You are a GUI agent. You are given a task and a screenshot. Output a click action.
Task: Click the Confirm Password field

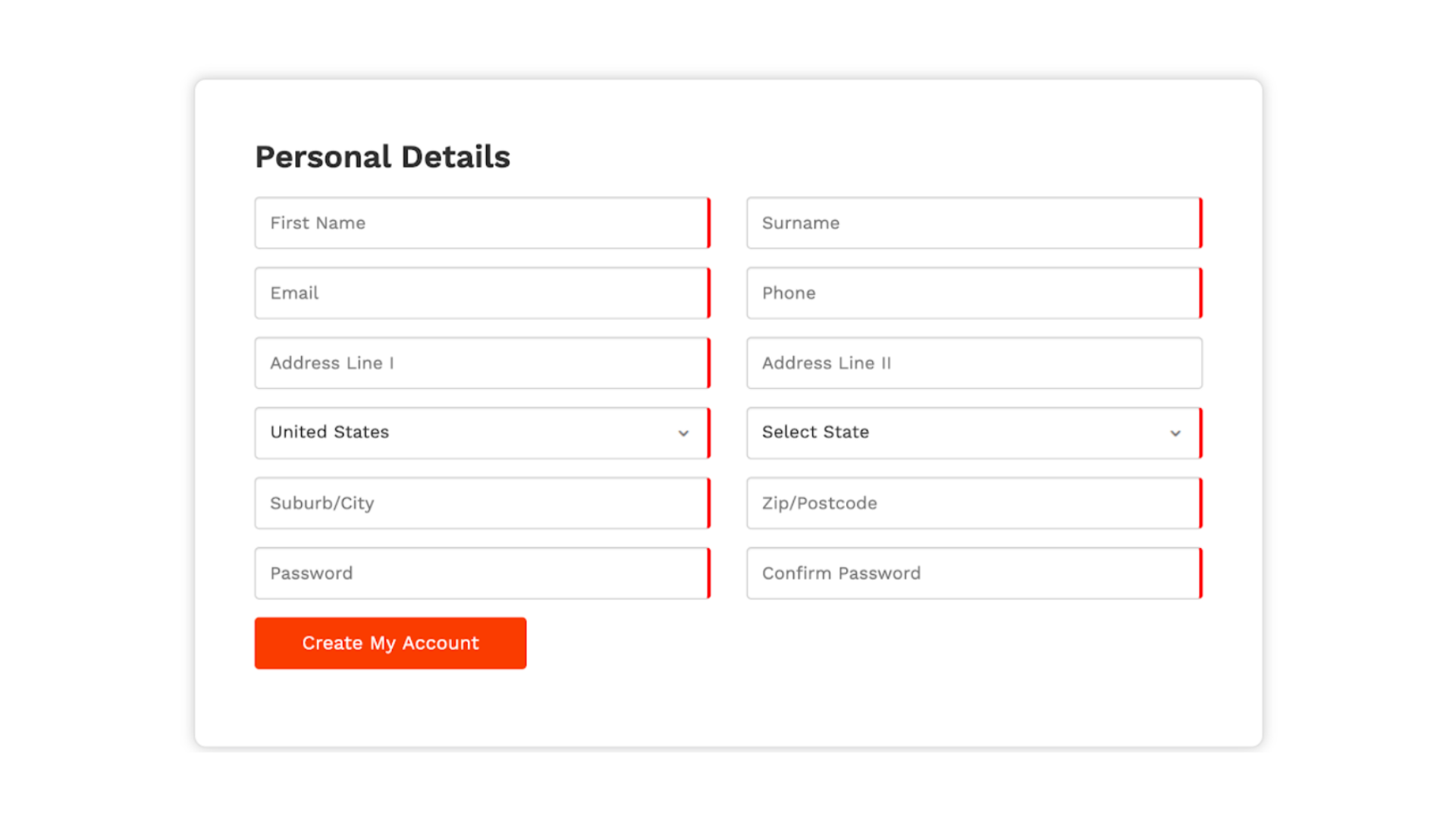coord(974,573)
